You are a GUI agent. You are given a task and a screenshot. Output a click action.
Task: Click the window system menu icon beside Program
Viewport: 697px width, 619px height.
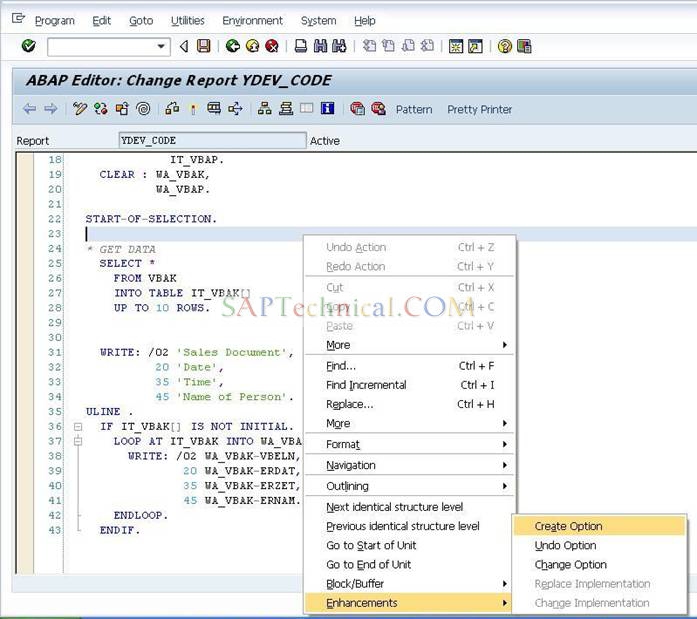tap(18, 18)
